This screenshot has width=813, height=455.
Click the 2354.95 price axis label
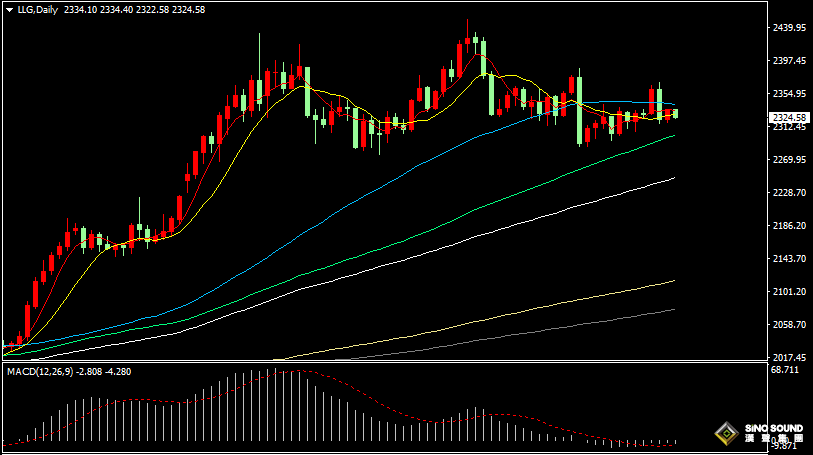click(788, 94)
